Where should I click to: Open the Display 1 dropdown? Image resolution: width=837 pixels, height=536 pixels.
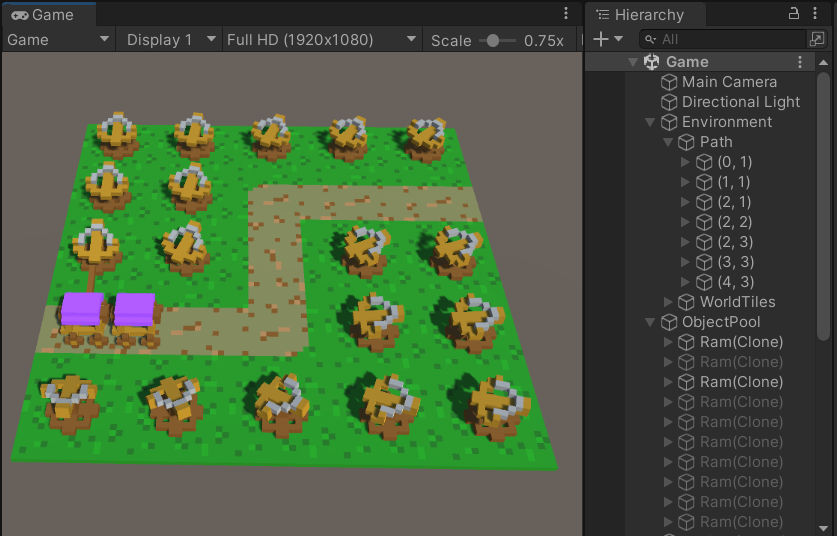pos(170,40)
